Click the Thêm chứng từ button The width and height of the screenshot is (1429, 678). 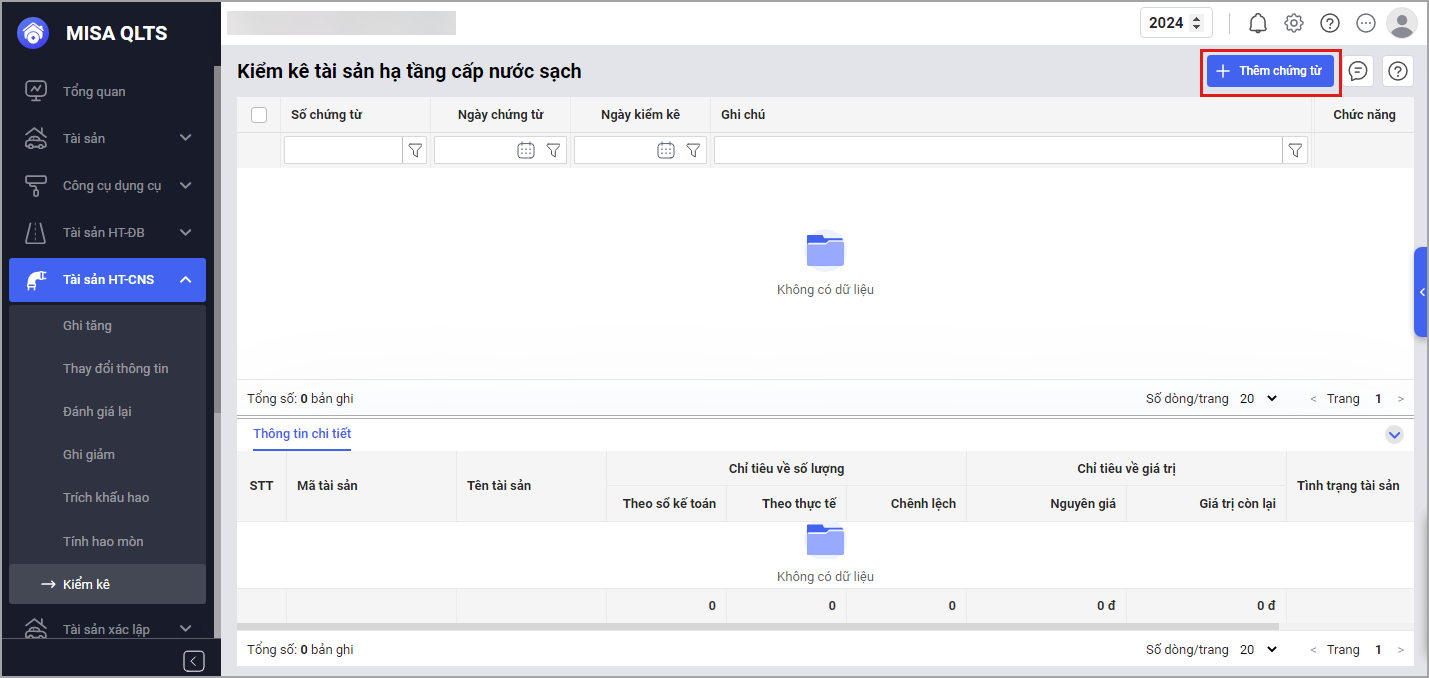coord(1270,71)
